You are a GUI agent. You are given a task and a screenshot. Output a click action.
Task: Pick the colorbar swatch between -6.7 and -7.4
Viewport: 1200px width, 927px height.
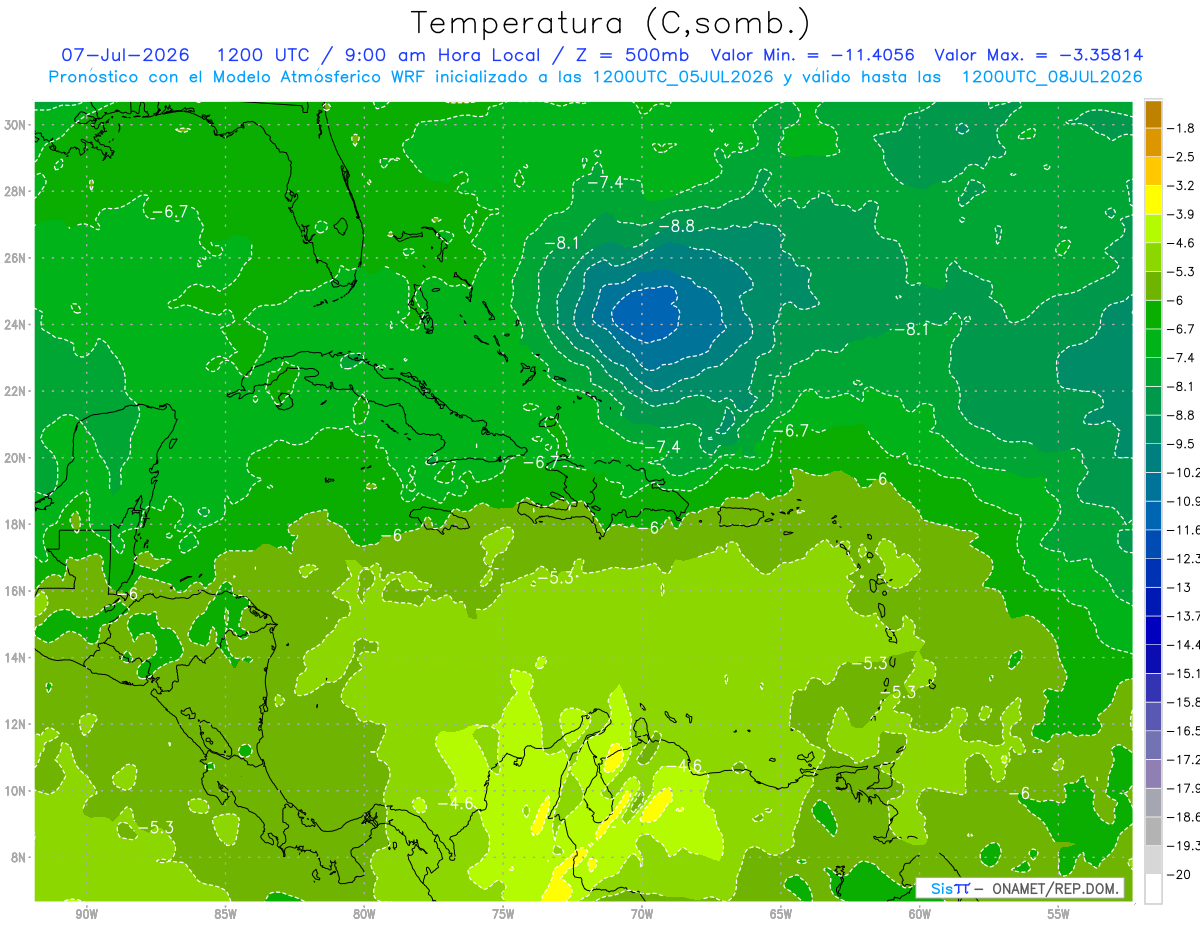pos(1153,343)
